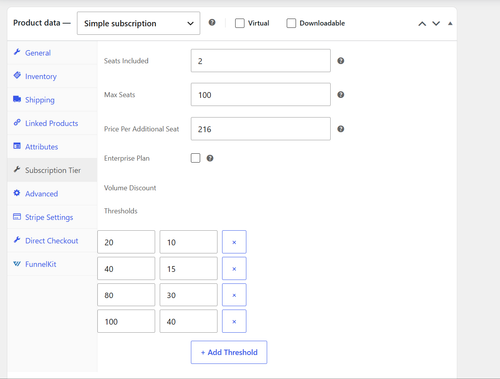Click help icon beside Max Seats field

(341, 95)
